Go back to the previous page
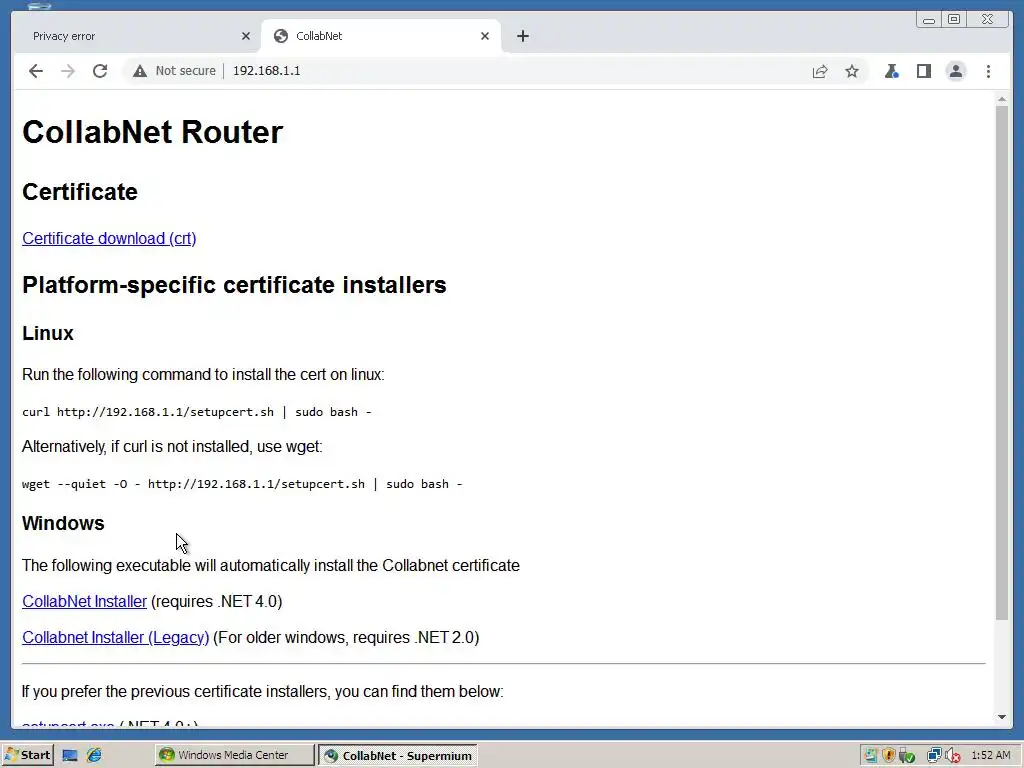The width and height of the screenshot is (1024, 768). (36, 71)
